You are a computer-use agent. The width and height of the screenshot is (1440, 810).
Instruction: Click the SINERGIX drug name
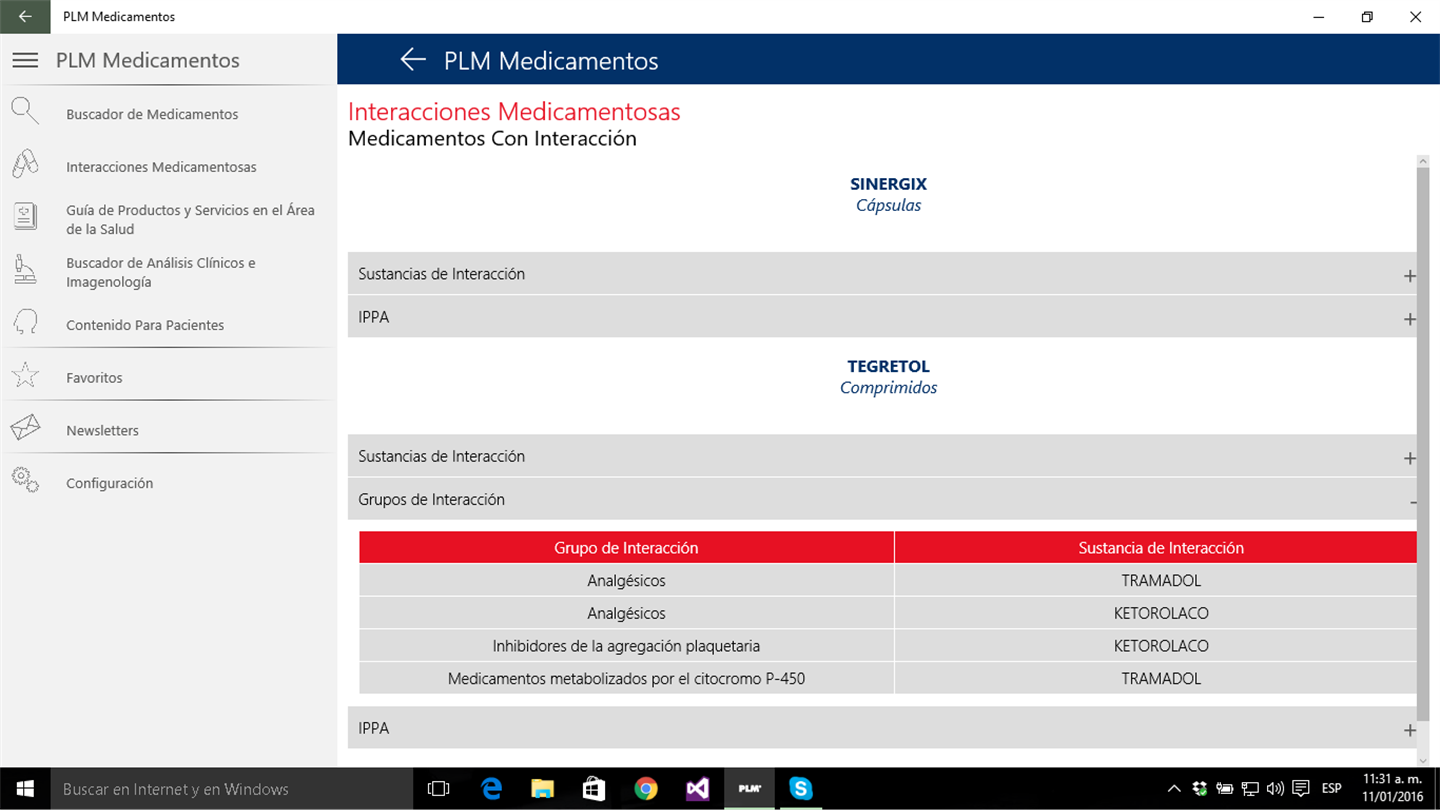click(888, 184)
